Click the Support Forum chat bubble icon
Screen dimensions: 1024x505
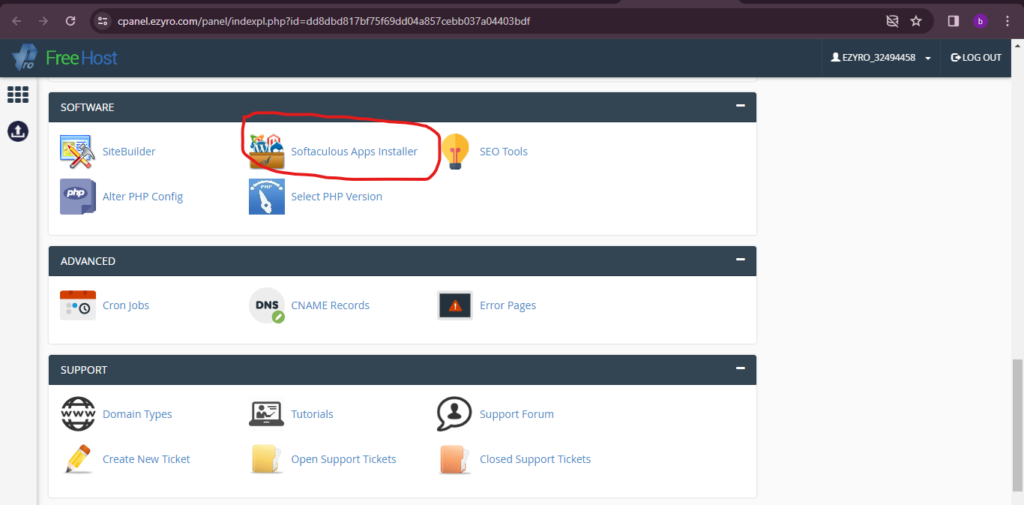pyautogui.click(x=455, y=414)
